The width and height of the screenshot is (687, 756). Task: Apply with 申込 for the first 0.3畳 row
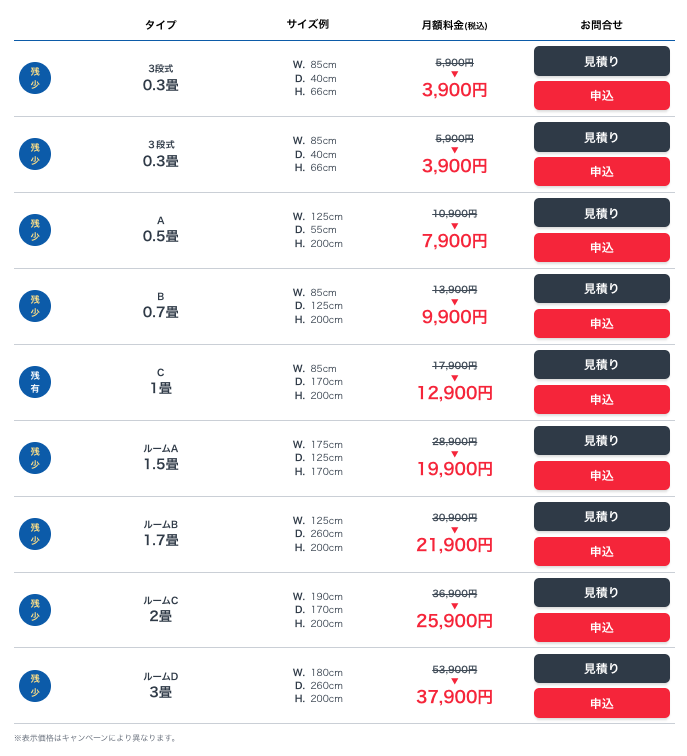[x=602, y=95]
